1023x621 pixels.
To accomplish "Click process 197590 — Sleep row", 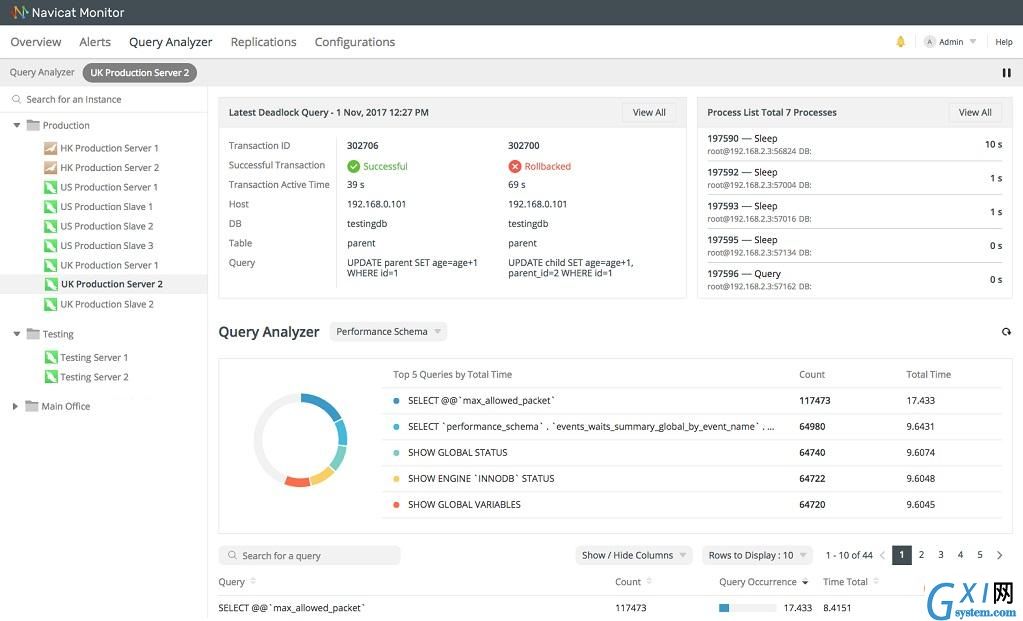I will coord(855,144).
